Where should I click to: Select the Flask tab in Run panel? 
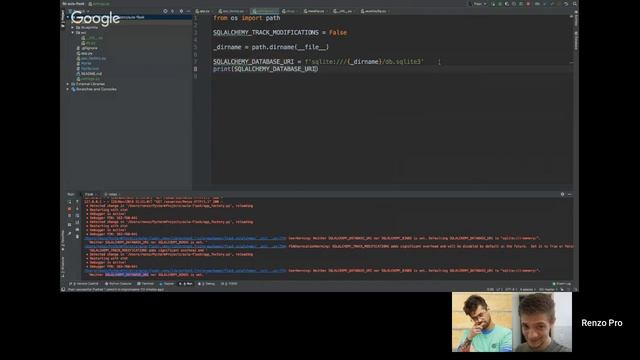pyautogui.click(x=89, y=194)
